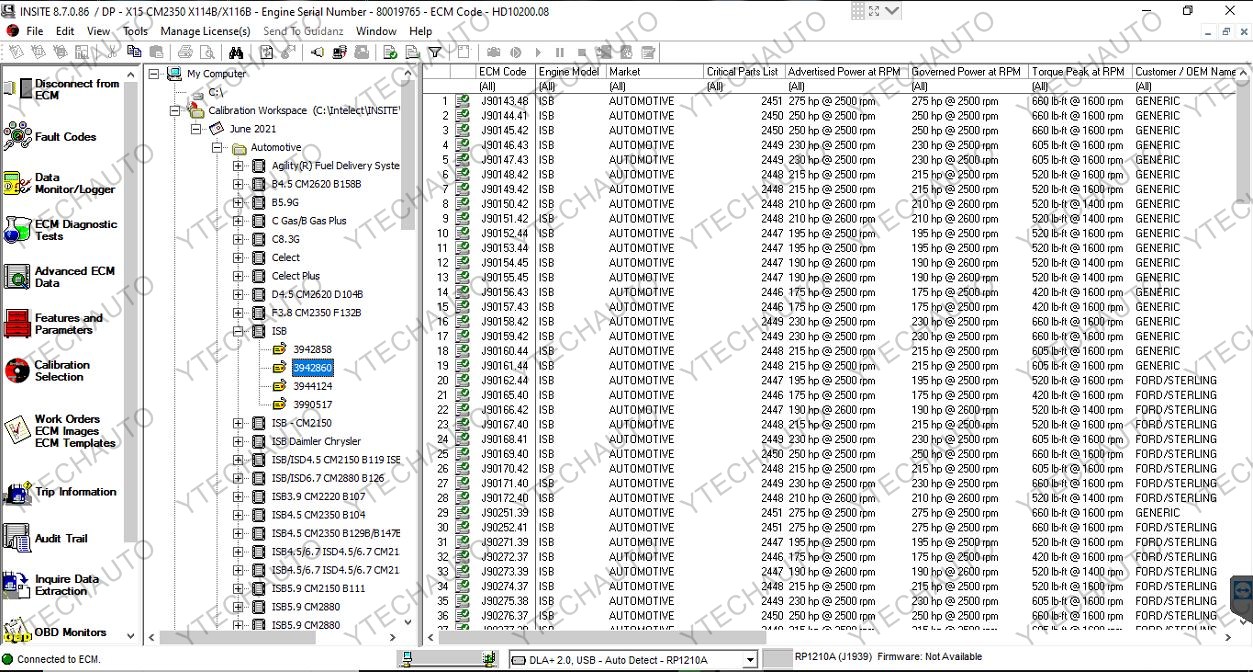Sort by Torque Peak at RPM header
The height and width of the screenshot is (672, 1253).
[x=1079, y=72]
